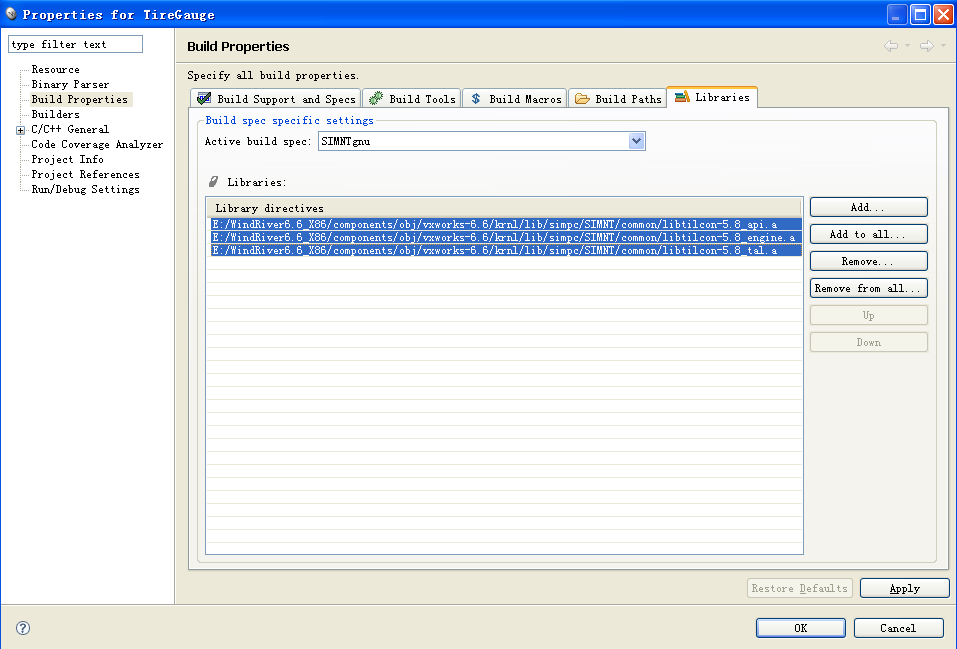
Task: Click the back navigation arrow icon
Action: coord(891,46)
